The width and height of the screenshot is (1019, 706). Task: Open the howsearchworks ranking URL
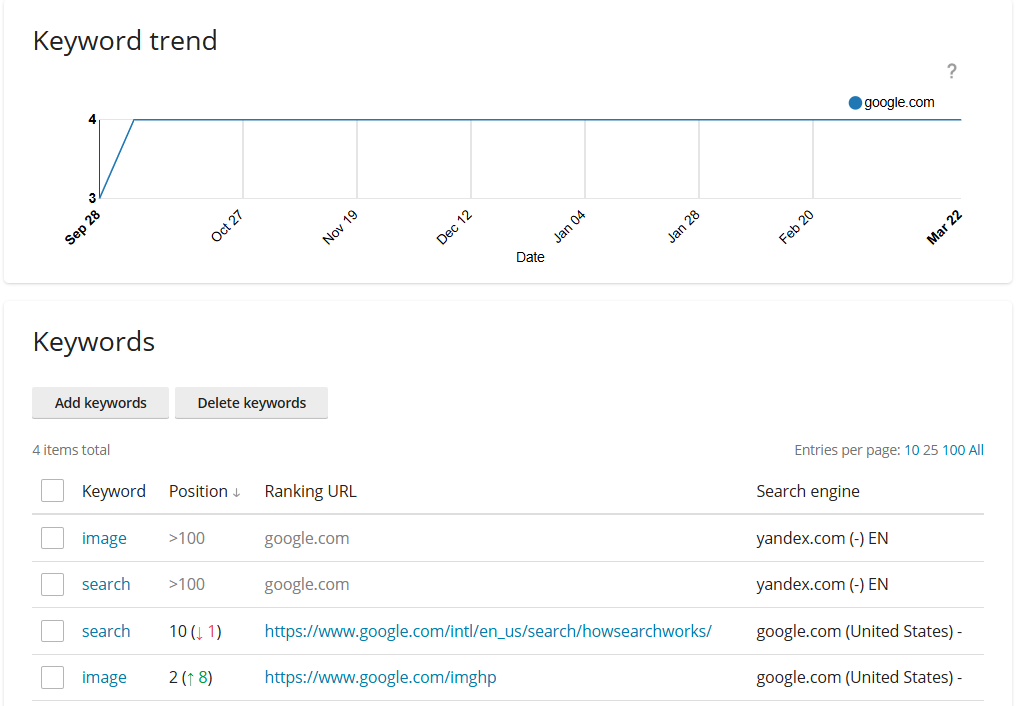(488, 631)
